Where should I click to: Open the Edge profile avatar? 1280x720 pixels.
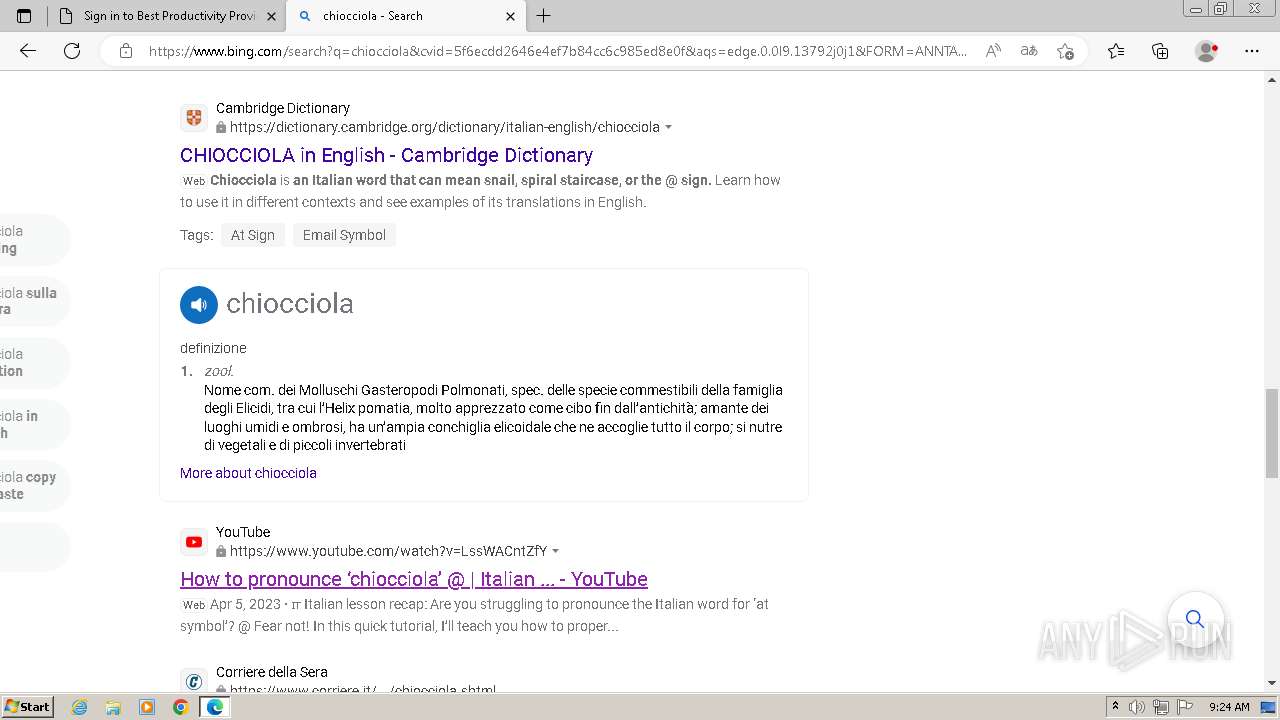coord(1207,51)
